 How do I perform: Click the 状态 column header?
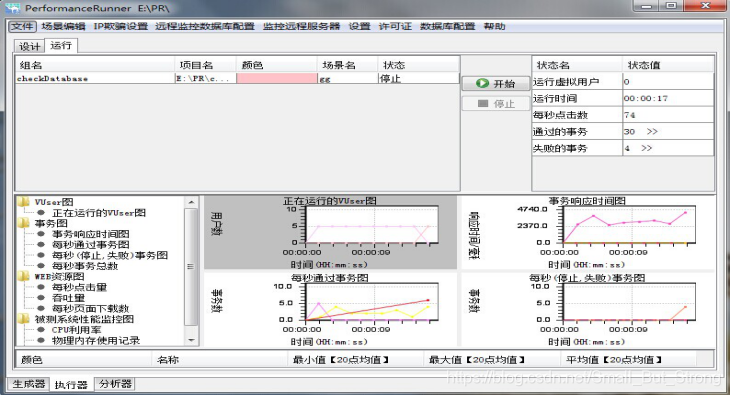point(419,65)
